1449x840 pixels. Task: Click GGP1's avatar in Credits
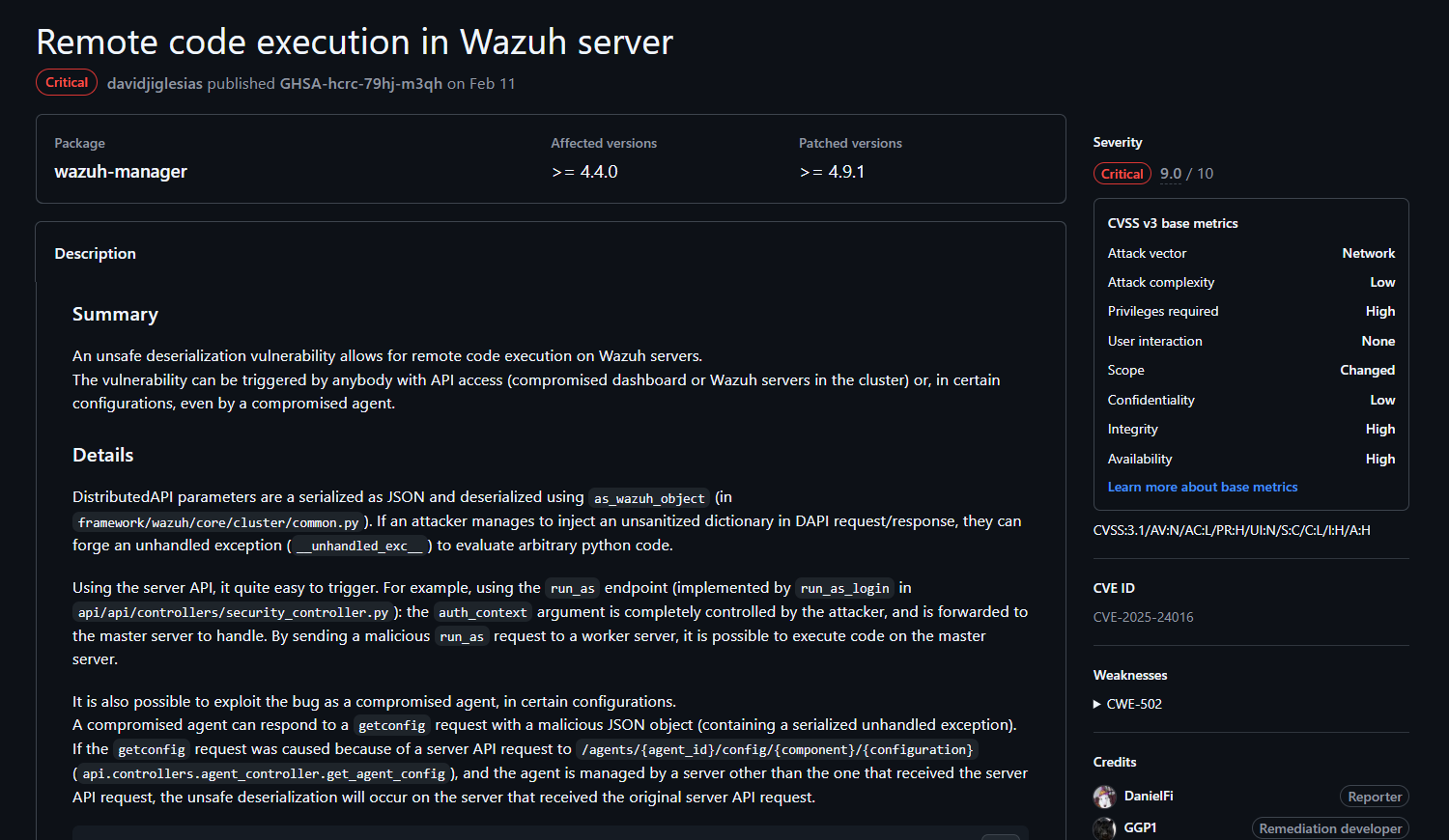pyautogui.click(x=1104, y=828)
